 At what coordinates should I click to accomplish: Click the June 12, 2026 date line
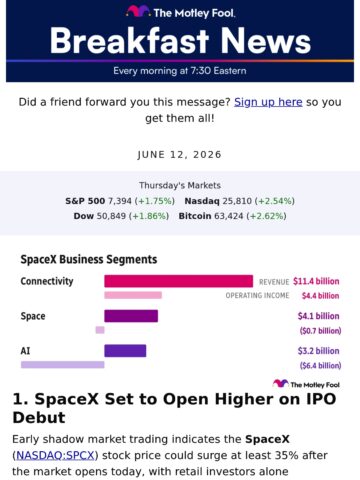pyautogui.click(x=180, y=155)
